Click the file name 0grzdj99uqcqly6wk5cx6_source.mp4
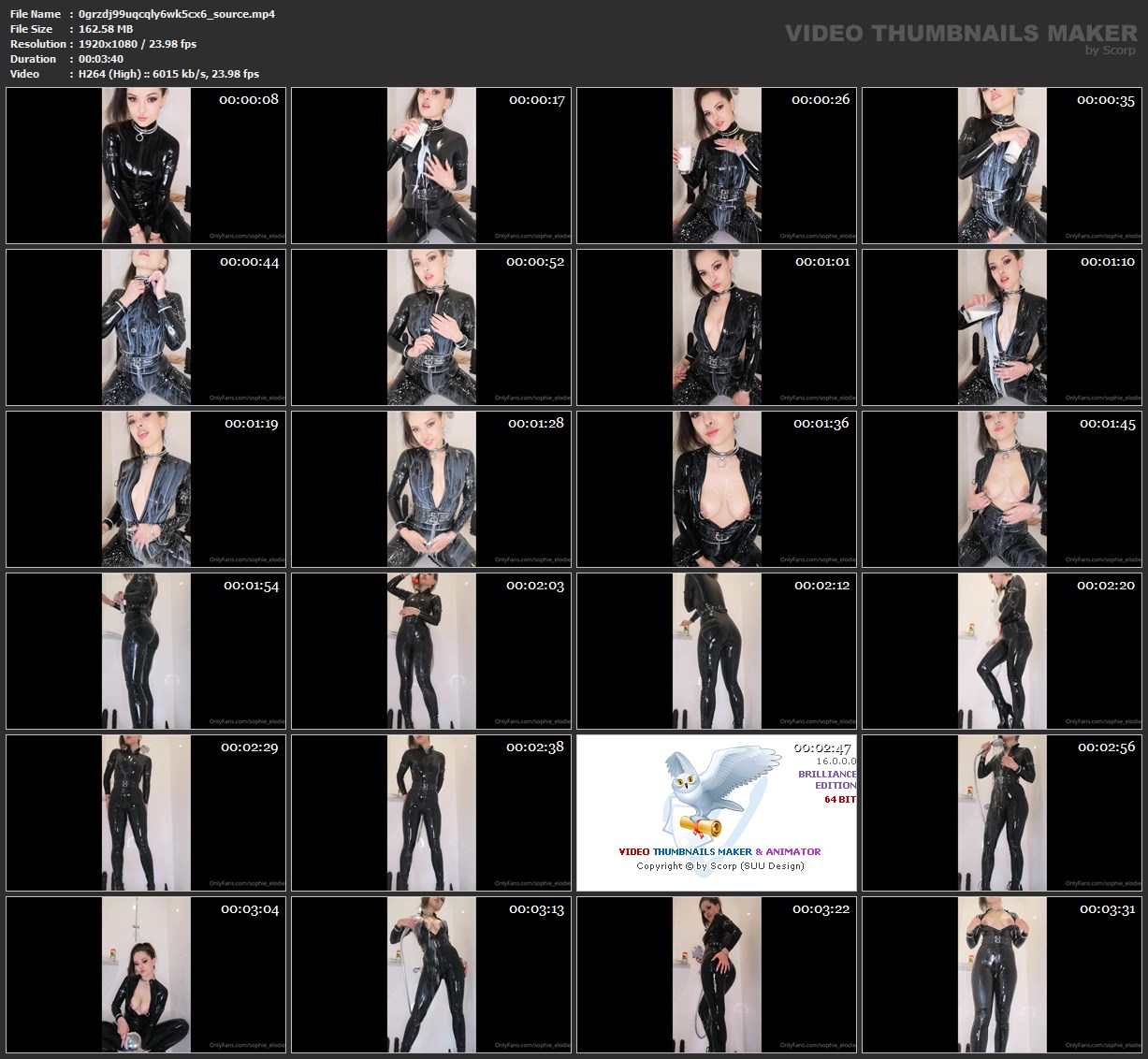Viewport: 1148px width, 1059px height. (x=177, y=14)
